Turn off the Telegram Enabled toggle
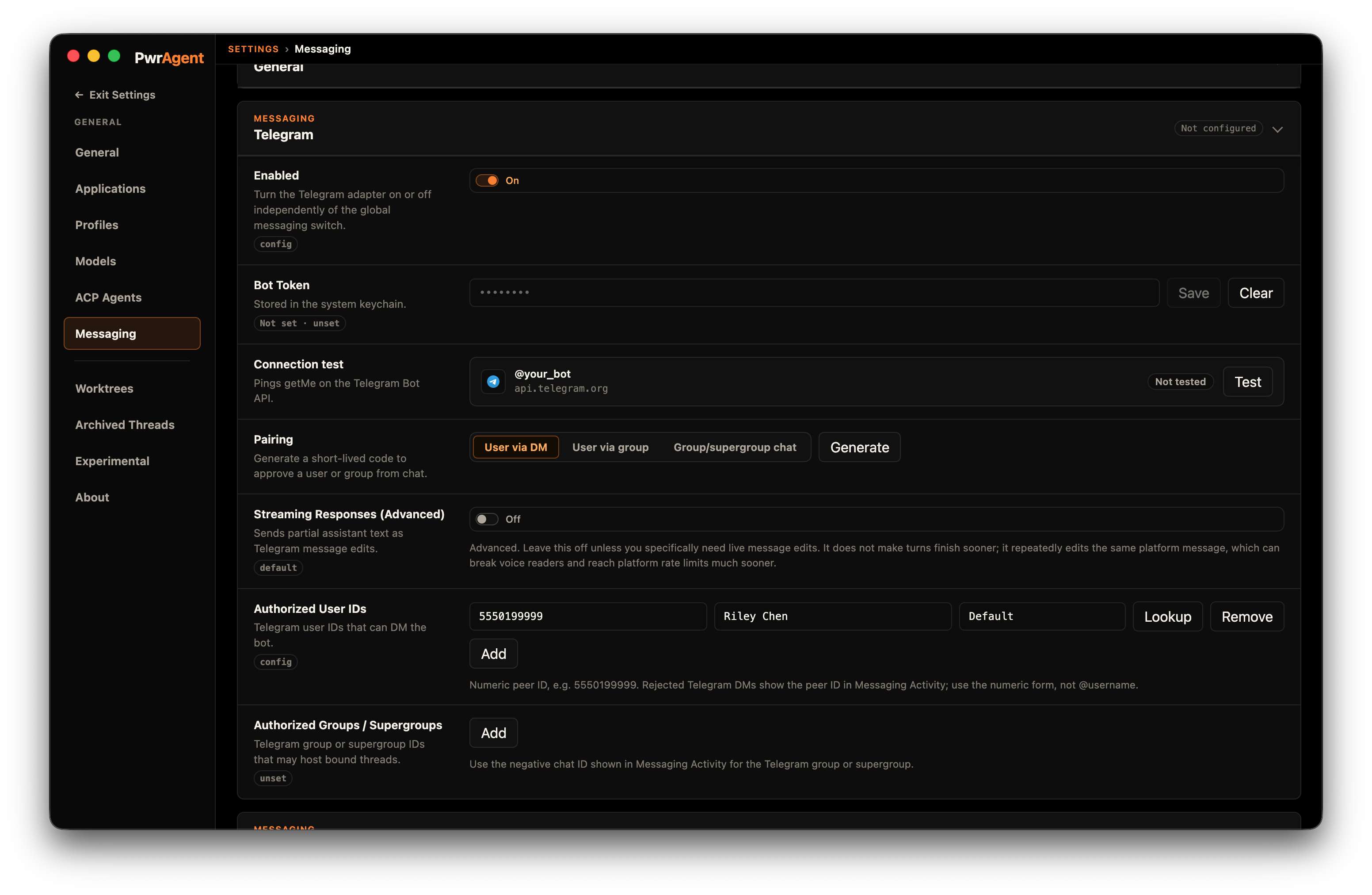Screen dimensions: 1372x895 [487, 180]
